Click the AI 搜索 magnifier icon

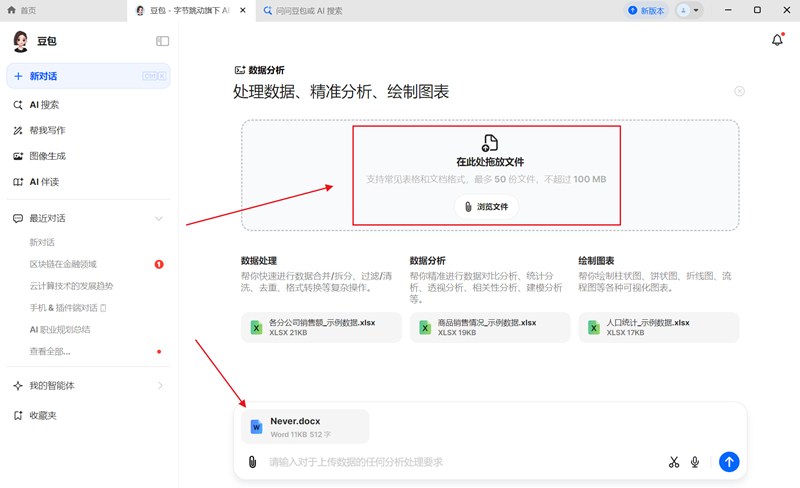[x=18, y=105]
